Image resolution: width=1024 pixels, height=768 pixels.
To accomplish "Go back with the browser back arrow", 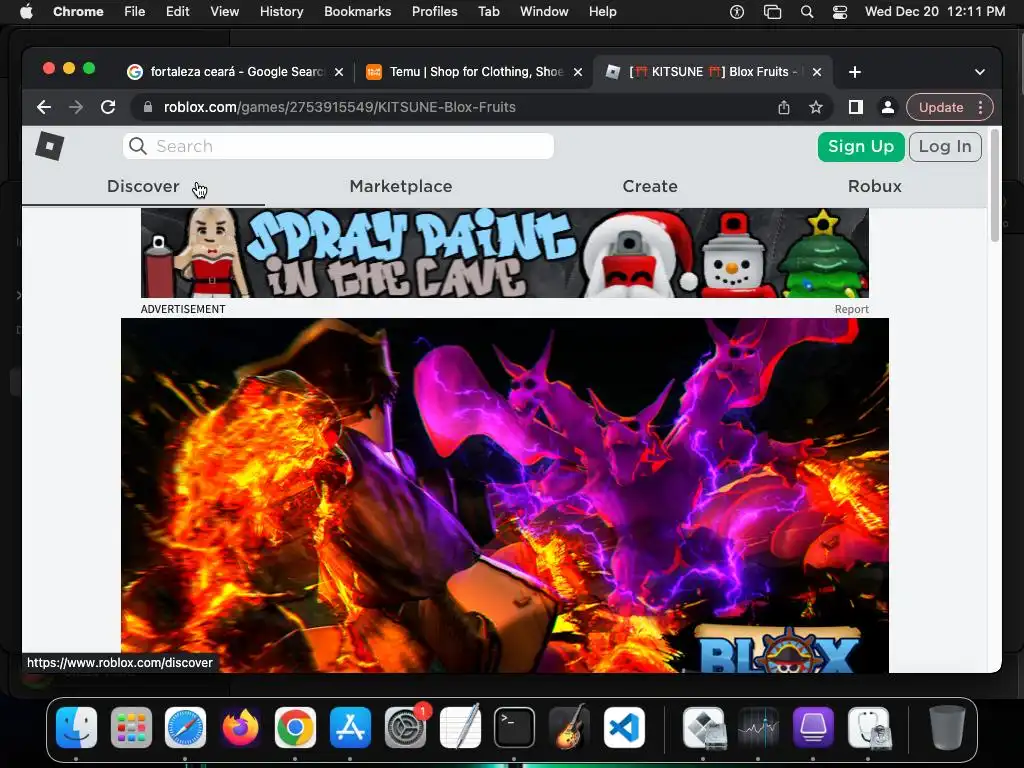I will click(x=44, y=107).
